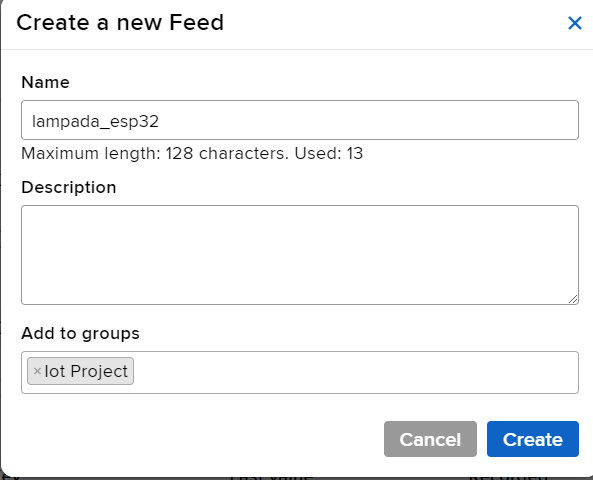Click the Used: 13 character counter
Screen dimensions: 593x480
[x=329, y=154]
